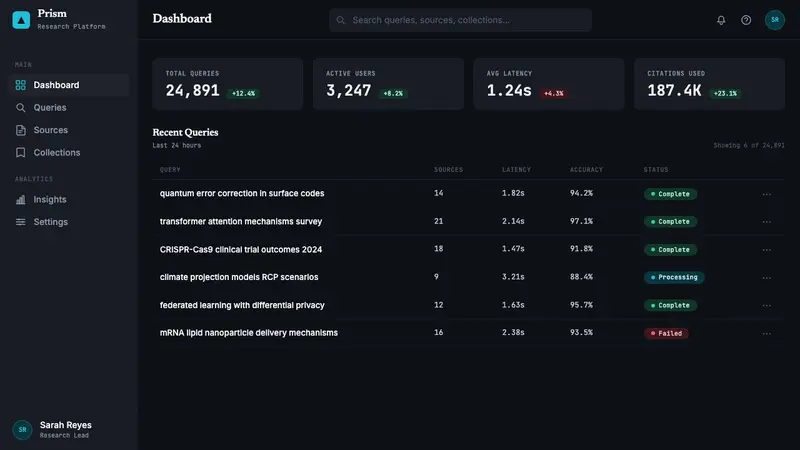Viewport: 800px width, 450px height.
Task: Click the 88.4% accuracy value
Action: (x=581, y=277)
